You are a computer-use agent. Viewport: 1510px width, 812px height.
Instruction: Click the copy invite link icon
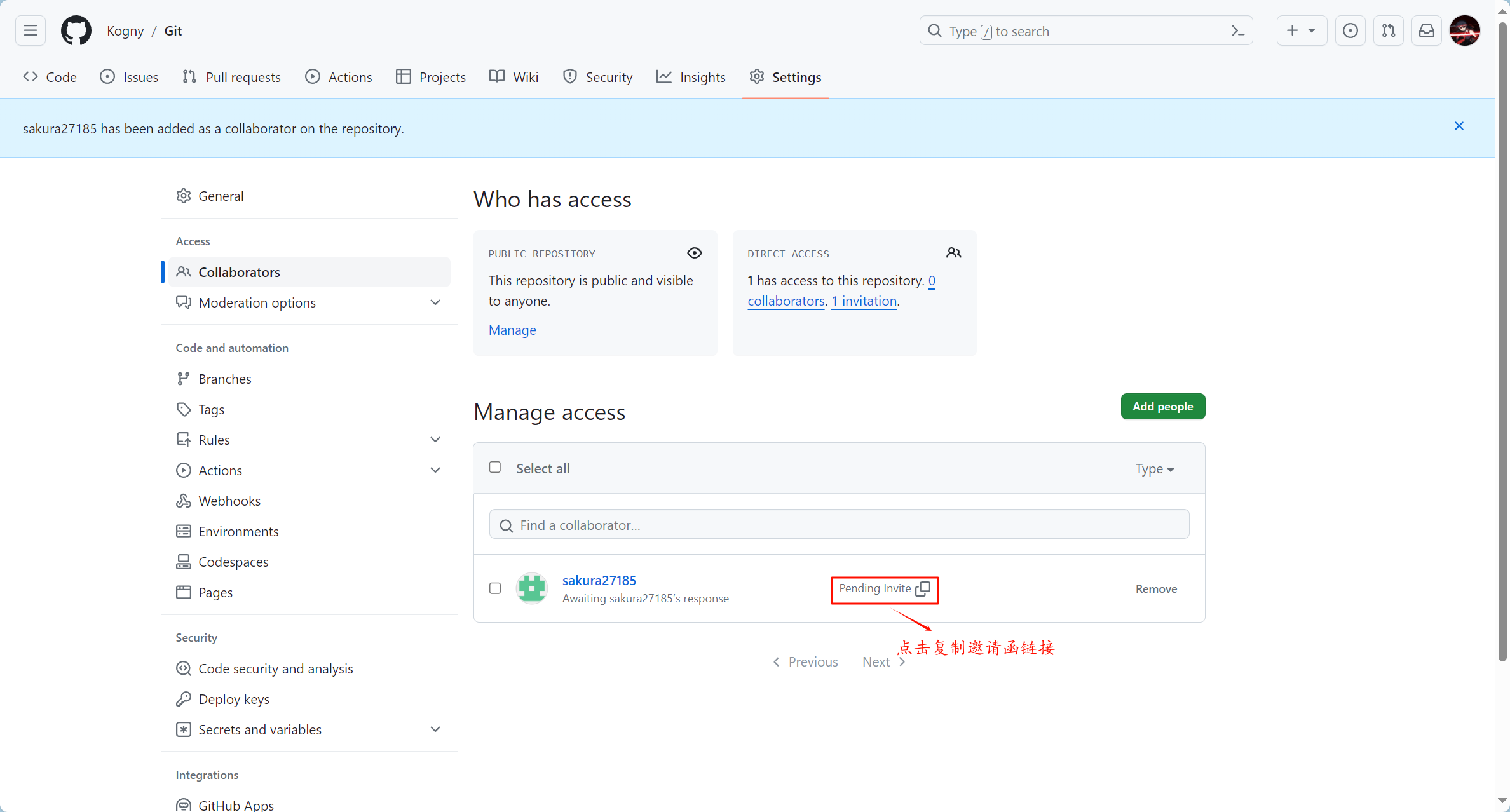(923, 588)
